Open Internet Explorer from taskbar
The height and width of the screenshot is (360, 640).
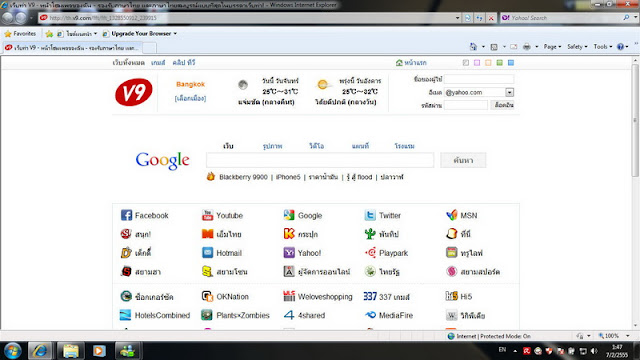tap(40, 351)
